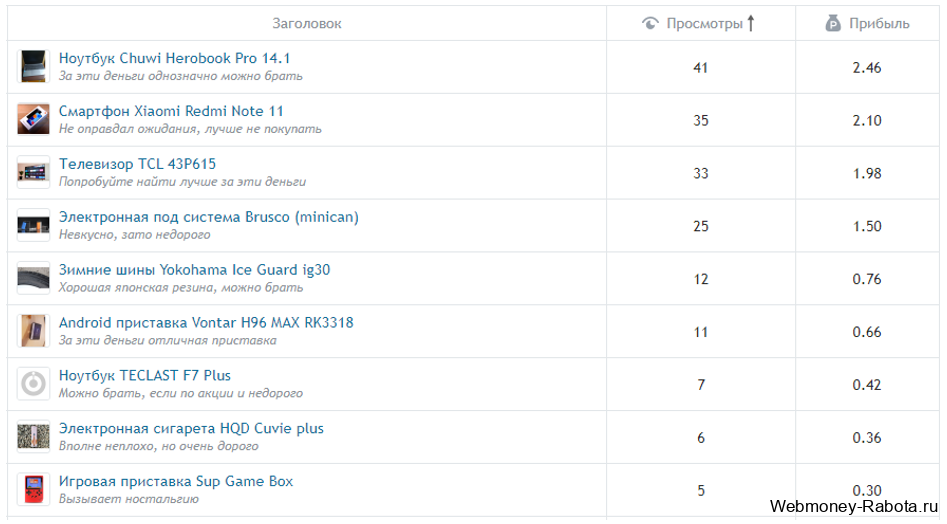Screen dimensions: 947x524
Task: Open review Электронная сигарета HQD Cuvie plus
Action: [191, 429]
